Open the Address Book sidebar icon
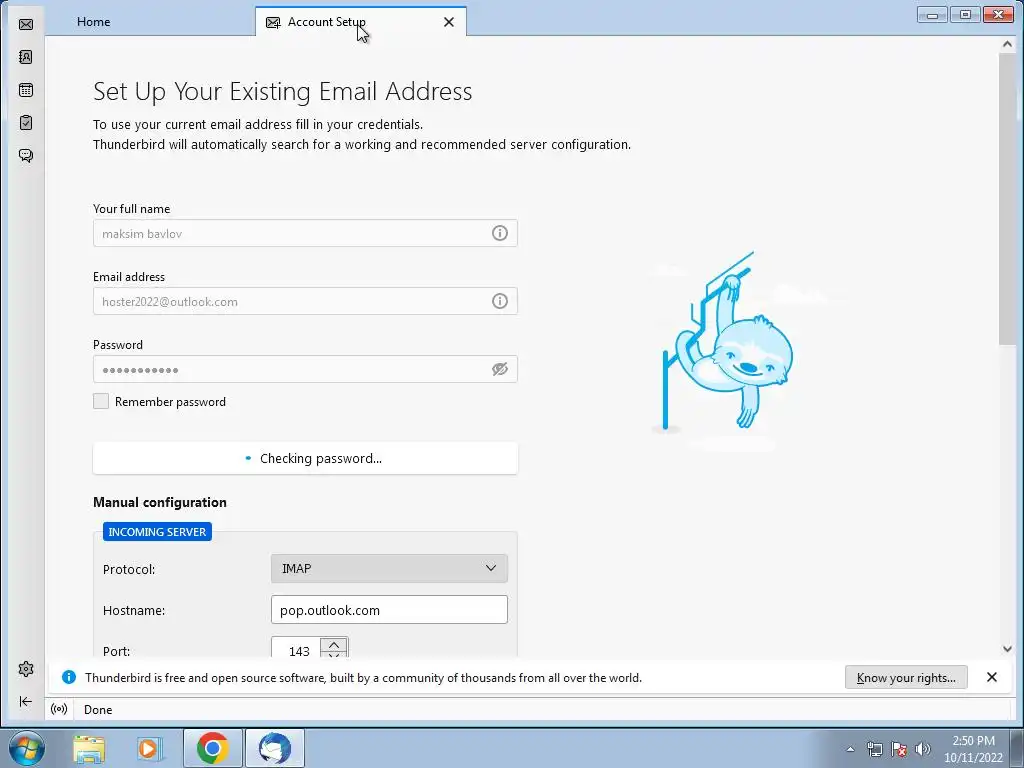The image size is (1024, 768). (26, 57)
